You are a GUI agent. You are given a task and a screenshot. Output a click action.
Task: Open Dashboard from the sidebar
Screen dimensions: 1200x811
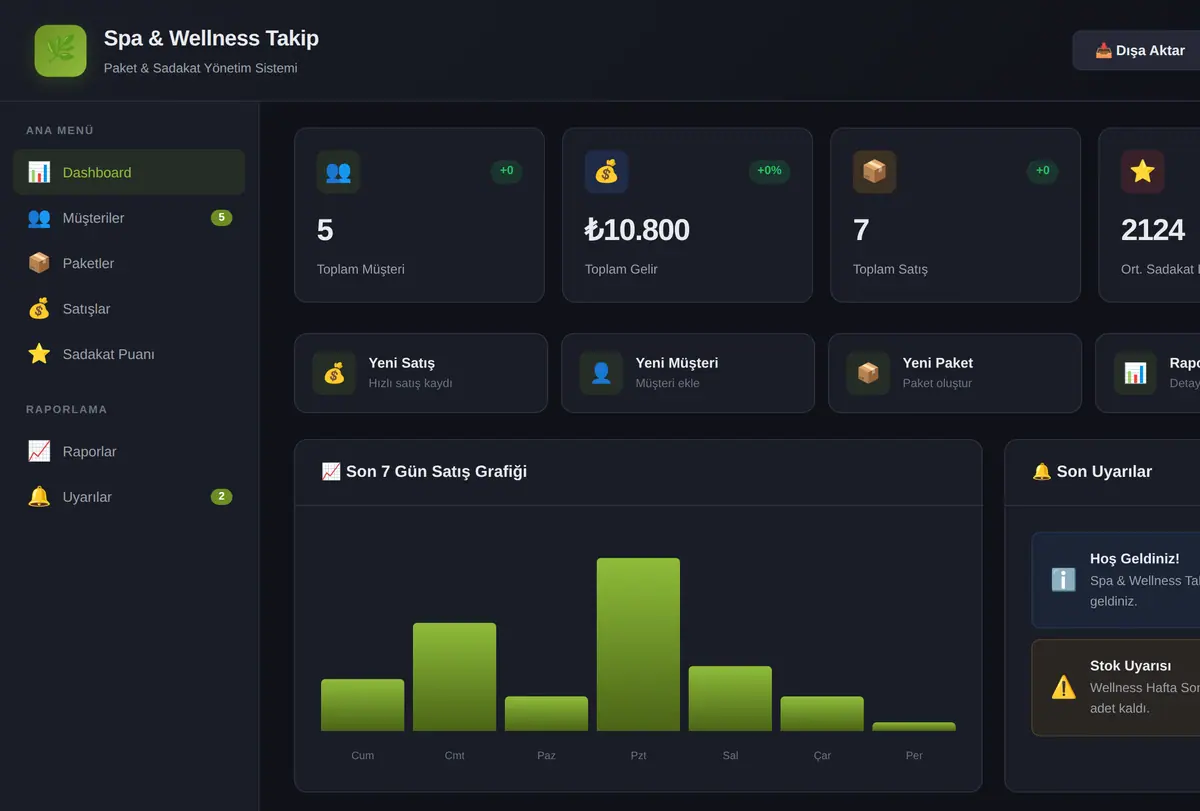[129, 172]
